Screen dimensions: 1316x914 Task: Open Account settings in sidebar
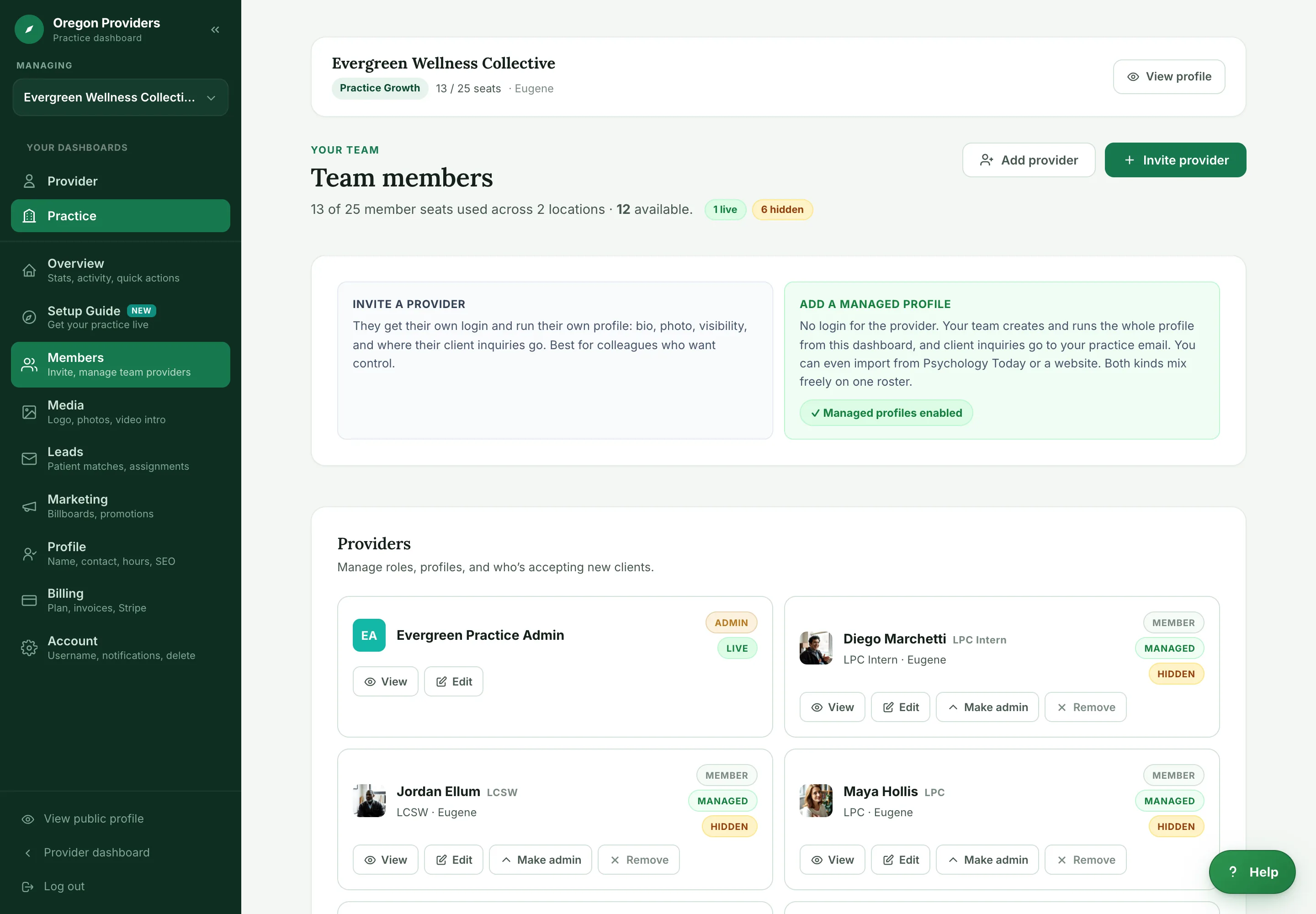pos(120,648)
